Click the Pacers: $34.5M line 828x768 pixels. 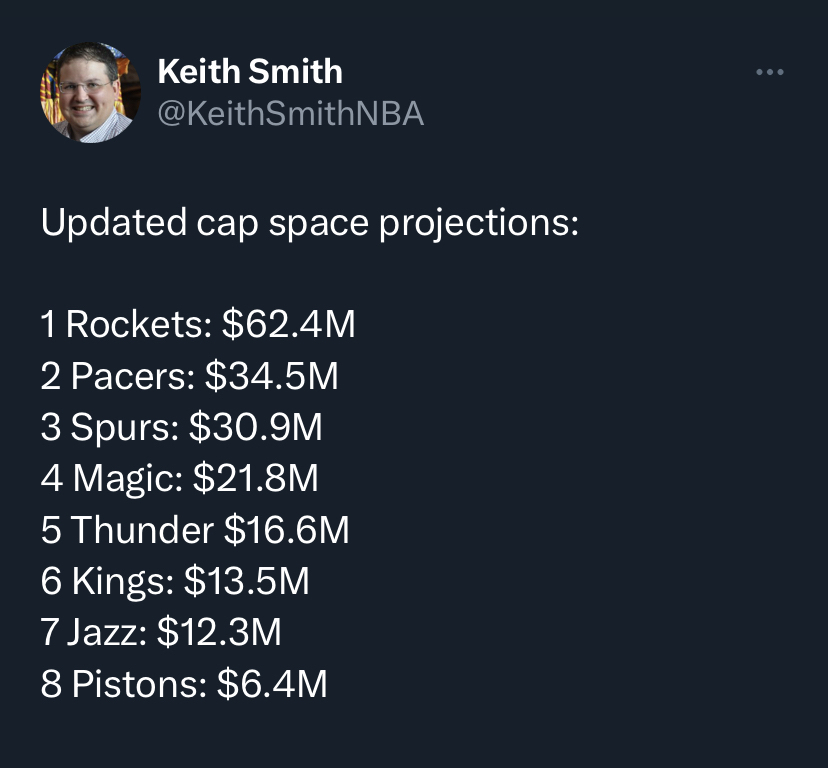pyautogui.click(x=189, y=376)
